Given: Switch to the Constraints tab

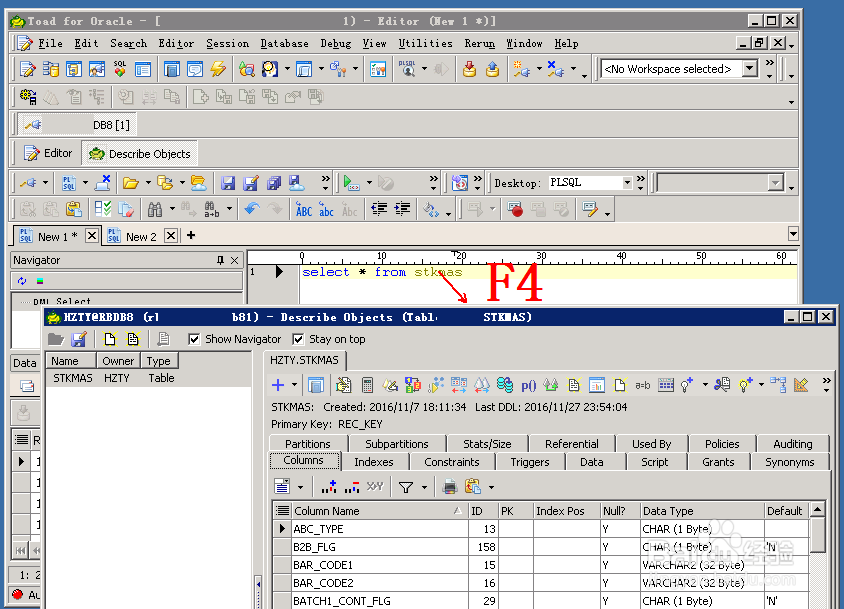Looking at the screenshot, I should [452, 462].
